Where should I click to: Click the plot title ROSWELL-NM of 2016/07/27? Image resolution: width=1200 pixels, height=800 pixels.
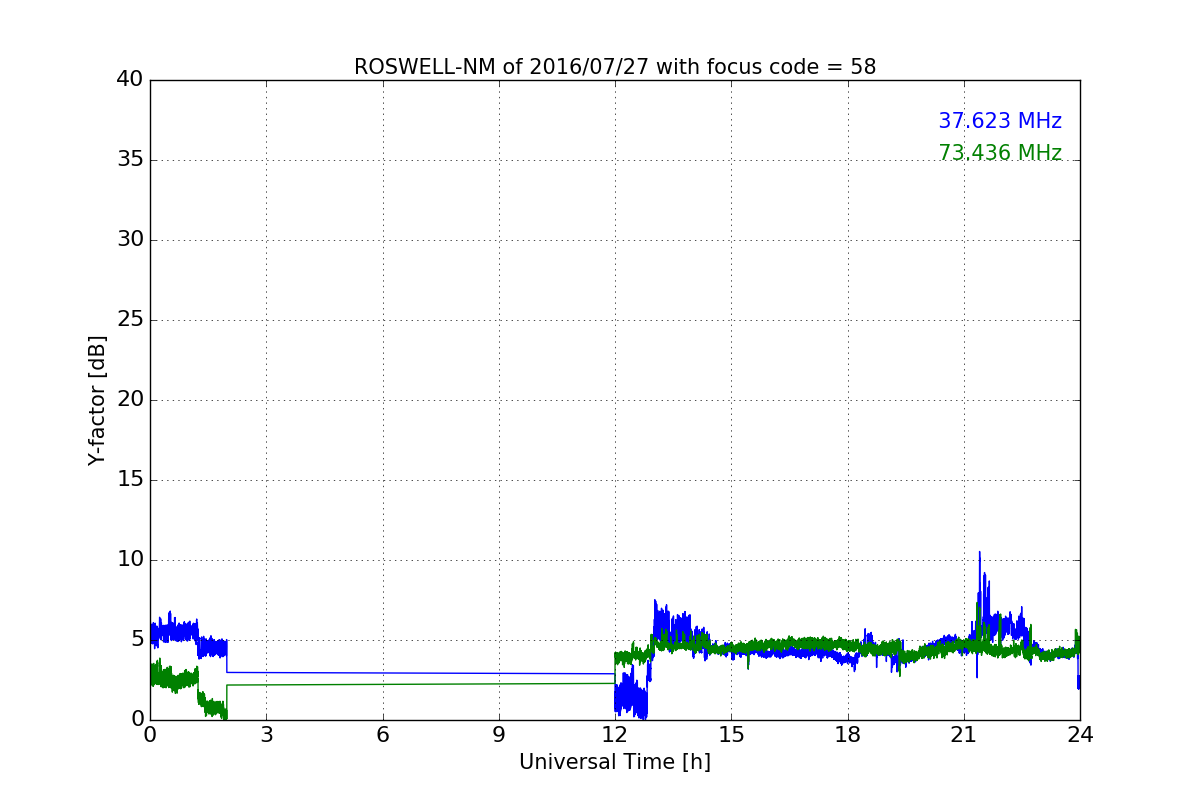[615, 67]
